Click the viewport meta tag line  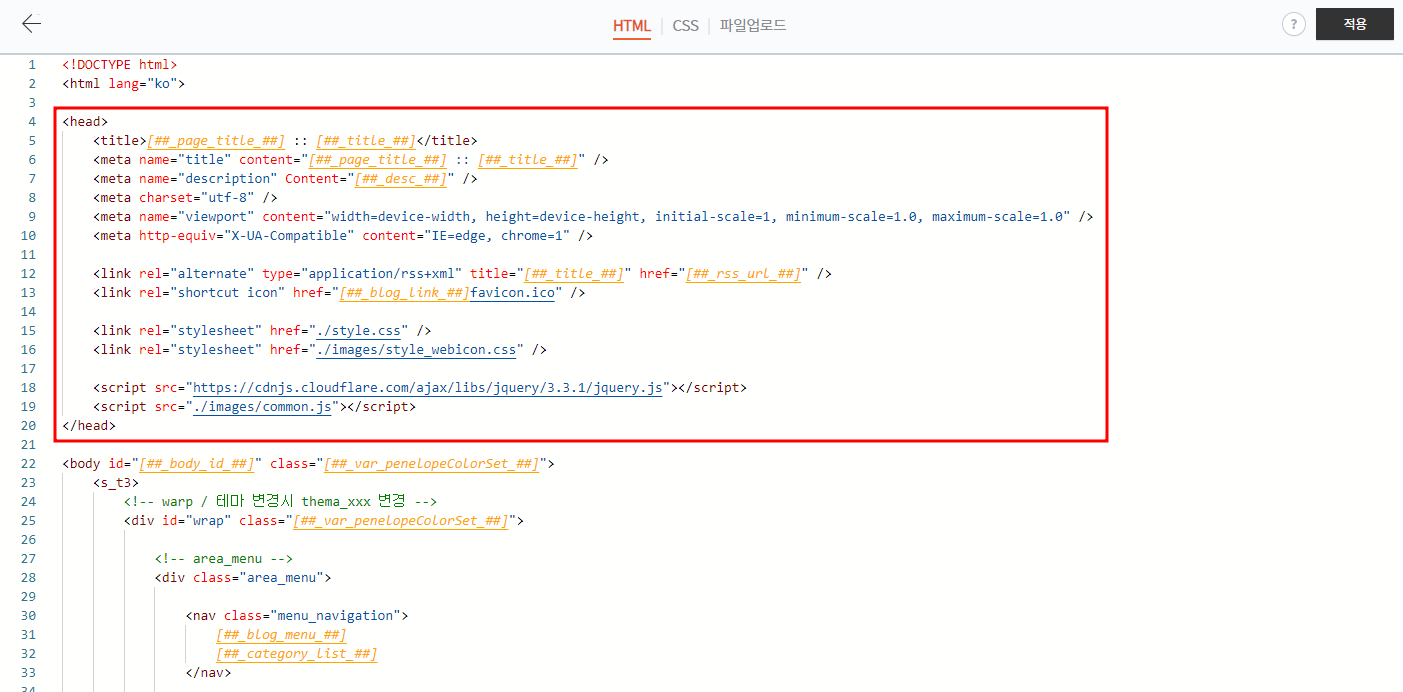coord(593,217)
